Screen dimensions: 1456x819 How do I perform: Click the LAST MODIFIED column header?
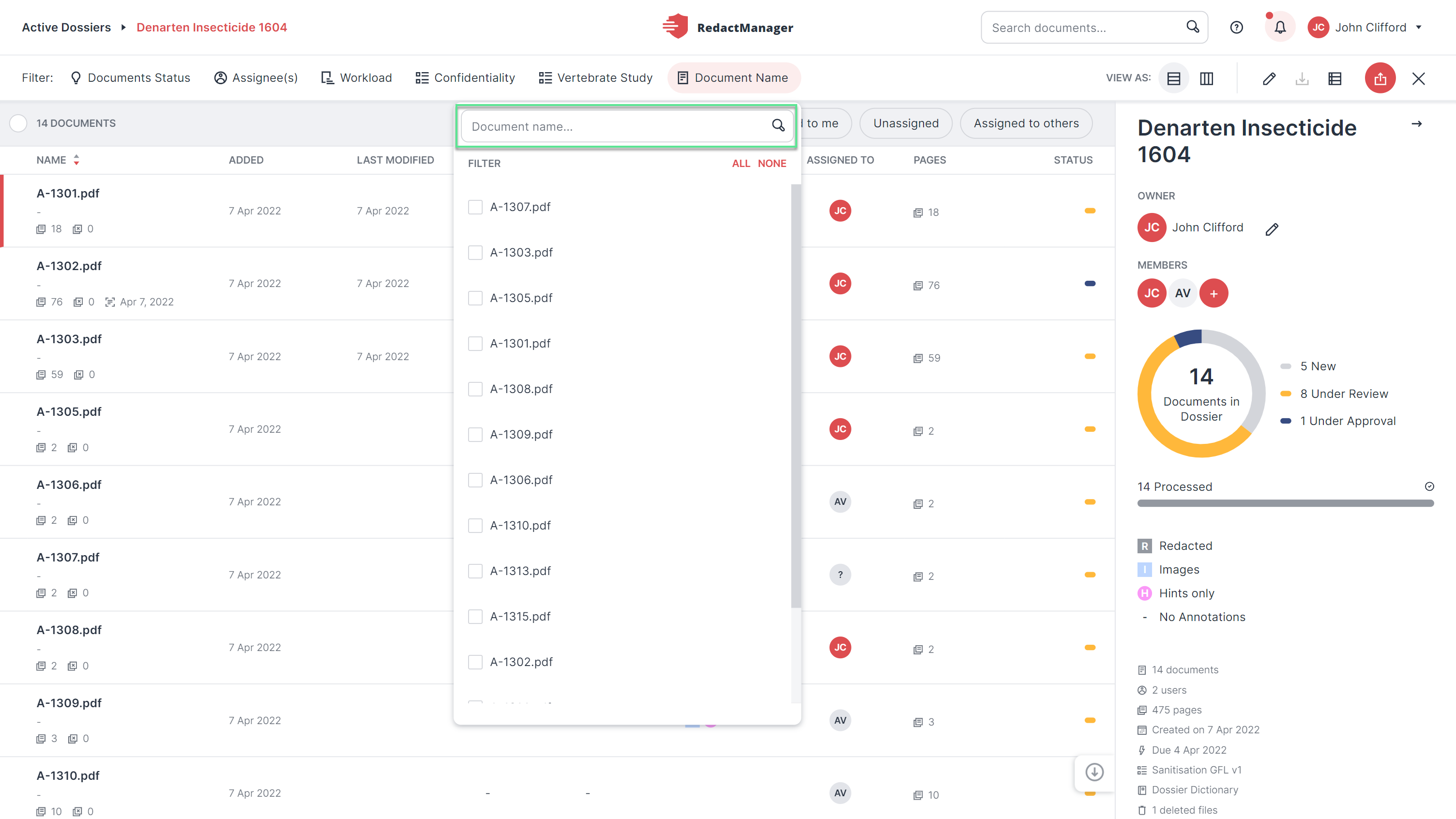[x=395, y=160]
